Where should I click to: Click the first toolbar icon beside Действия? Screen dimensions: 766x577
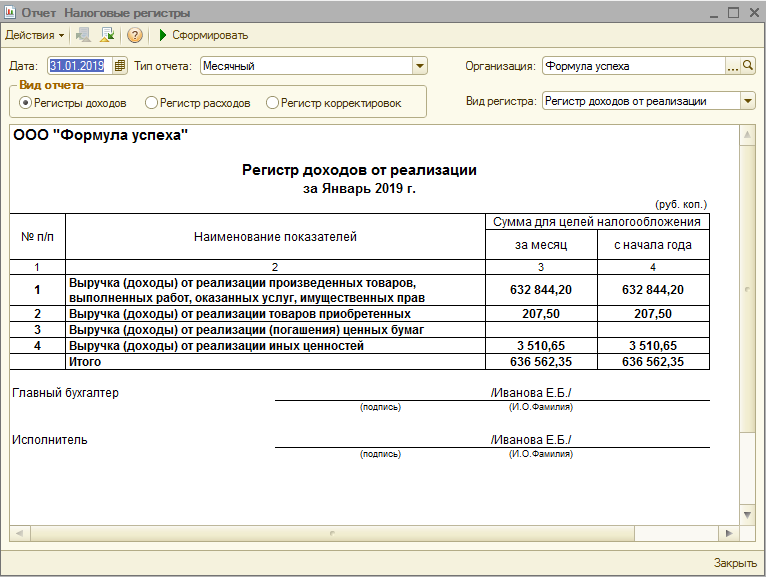pos(84,35)
